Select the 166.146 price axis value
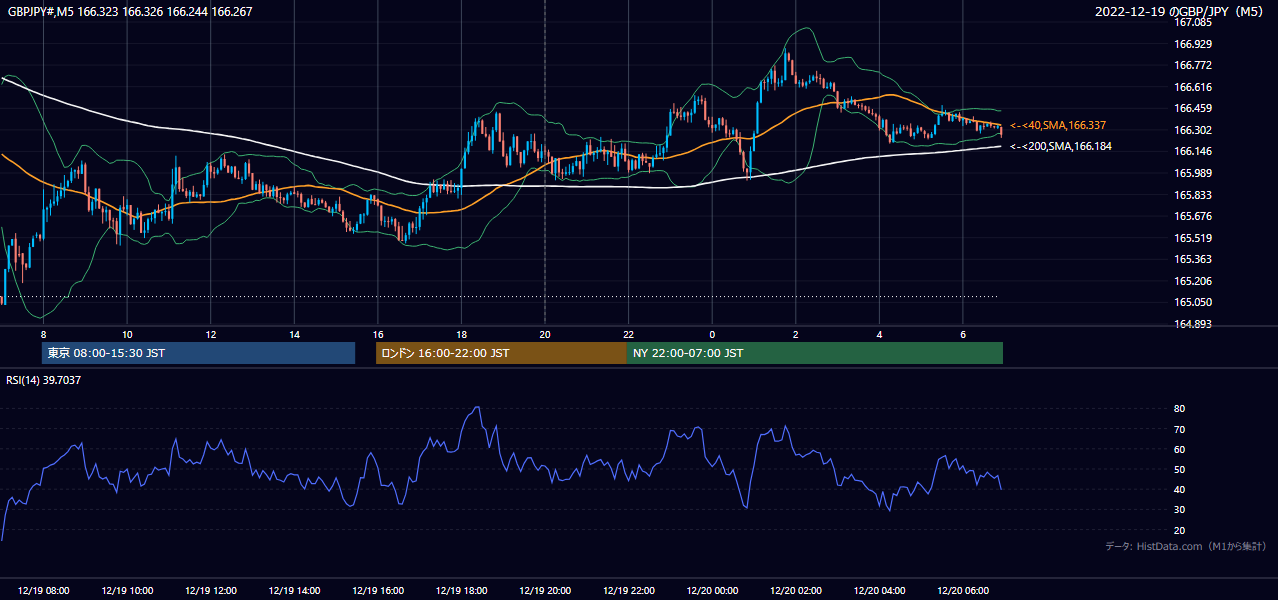1278x600 pixels. pyautogui.click(x=1193, y=152)
